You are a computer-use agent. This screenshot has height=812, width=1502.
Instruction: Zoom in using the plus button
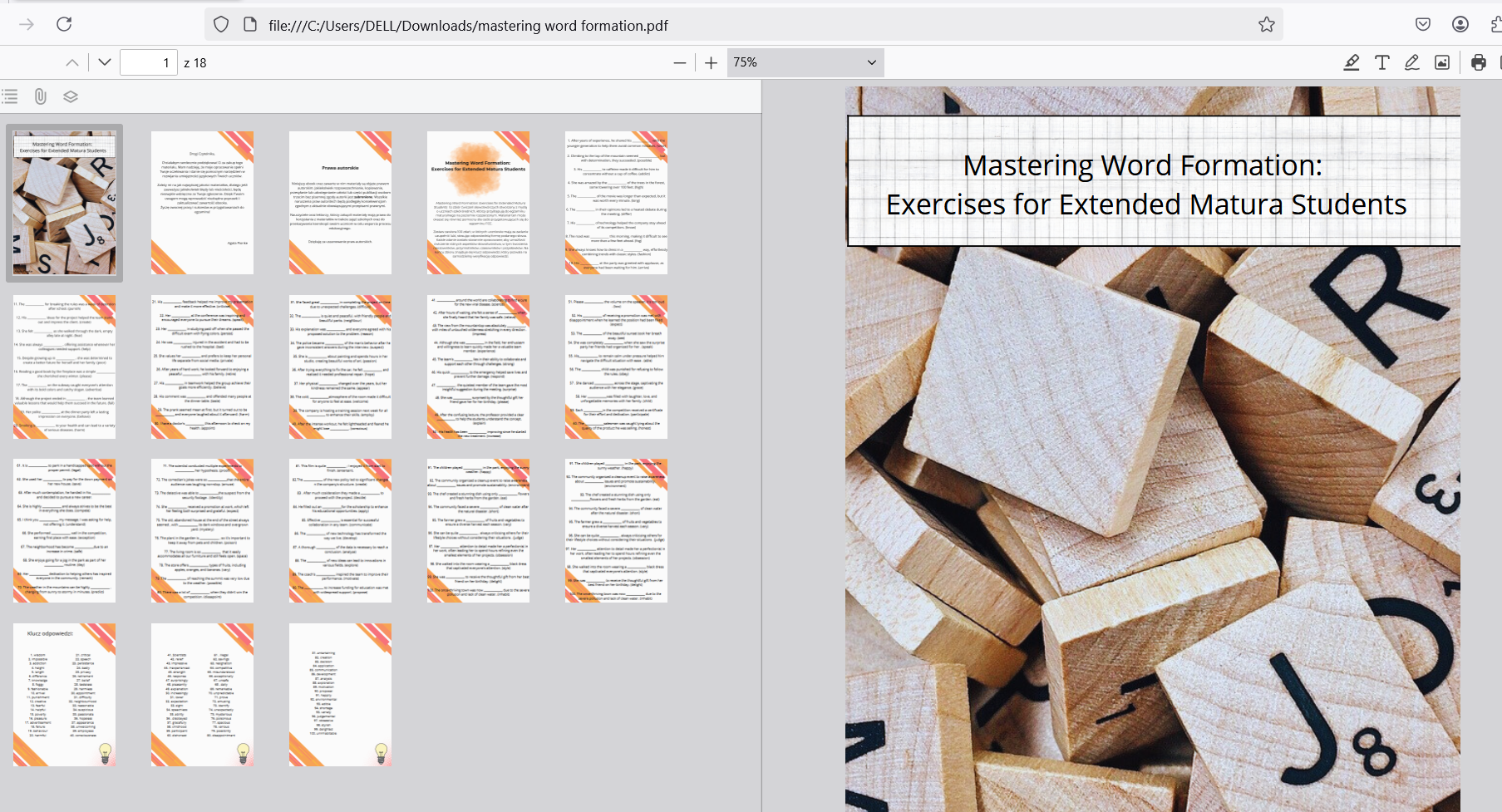pyautogui.click(x=711, y=62)
